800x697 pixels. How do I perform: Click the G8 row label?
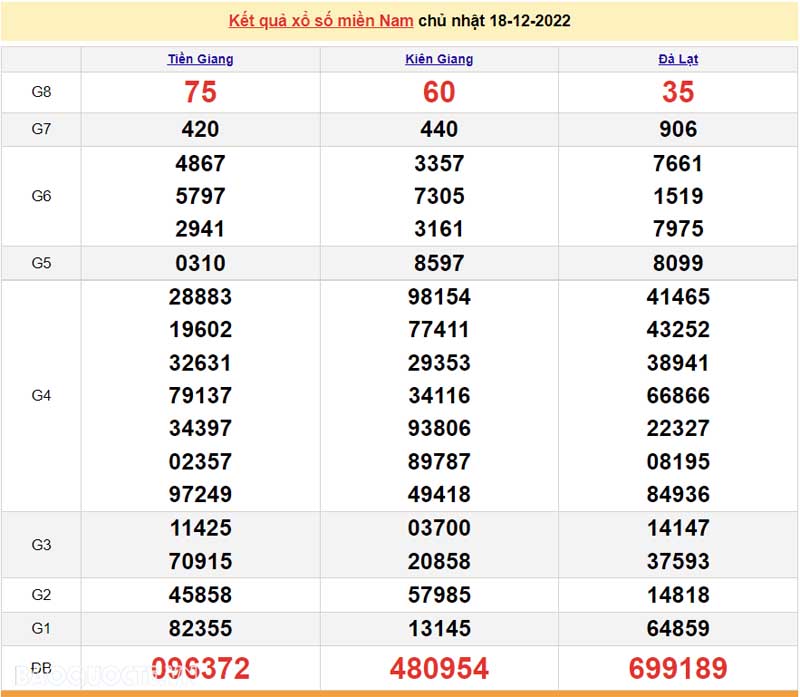(41, 92)
